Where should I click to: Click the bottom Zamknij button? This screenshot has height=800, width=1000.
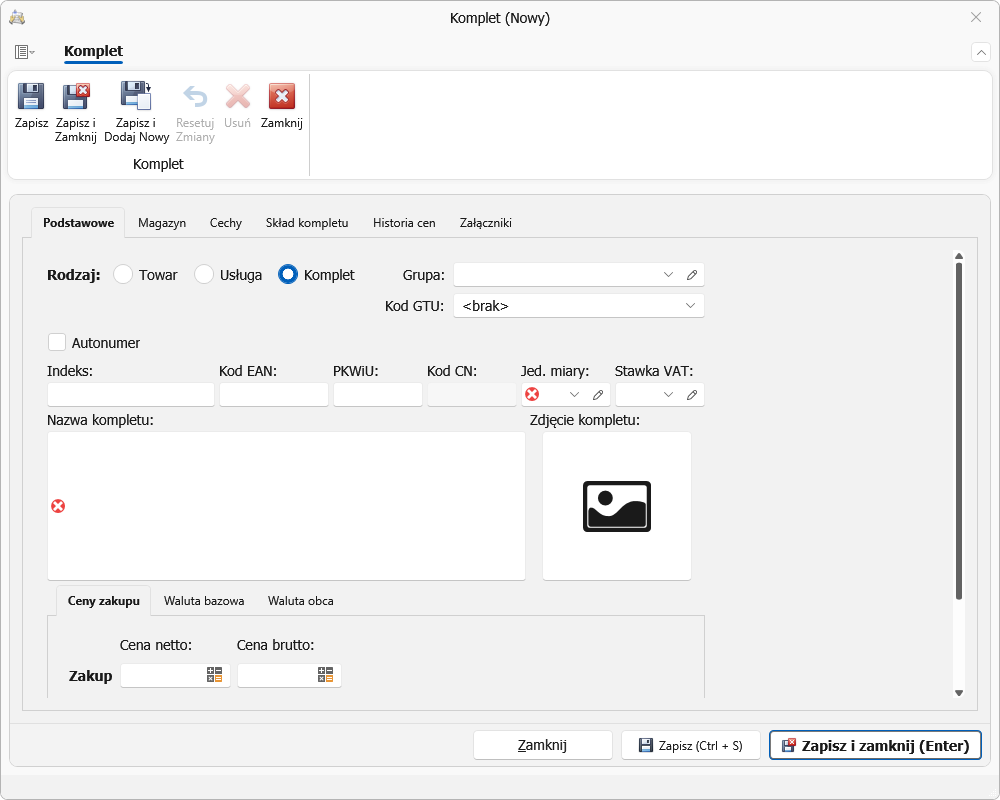[x=543, y=745]
